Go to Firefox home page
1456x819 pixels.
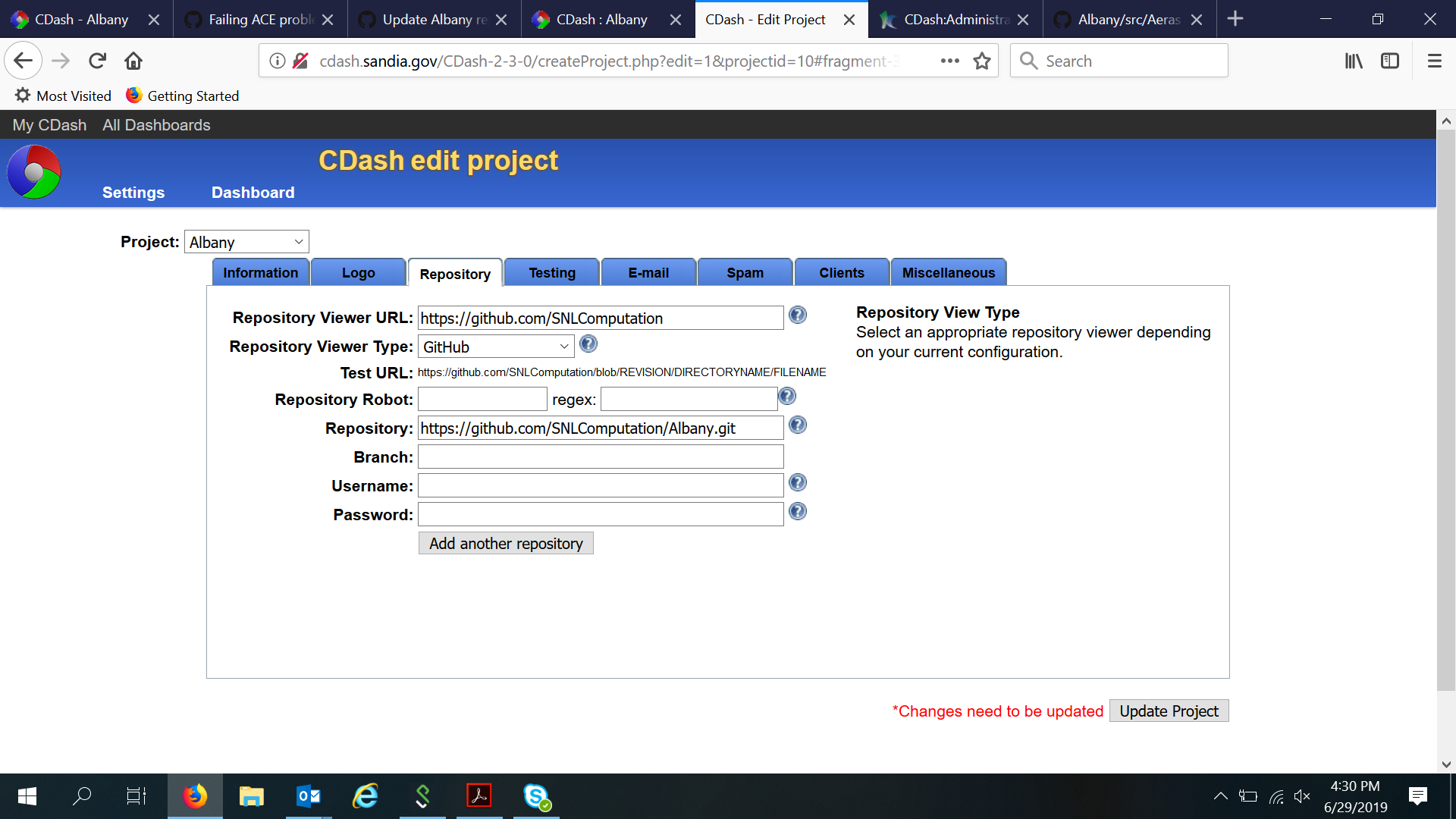[133, 61]
